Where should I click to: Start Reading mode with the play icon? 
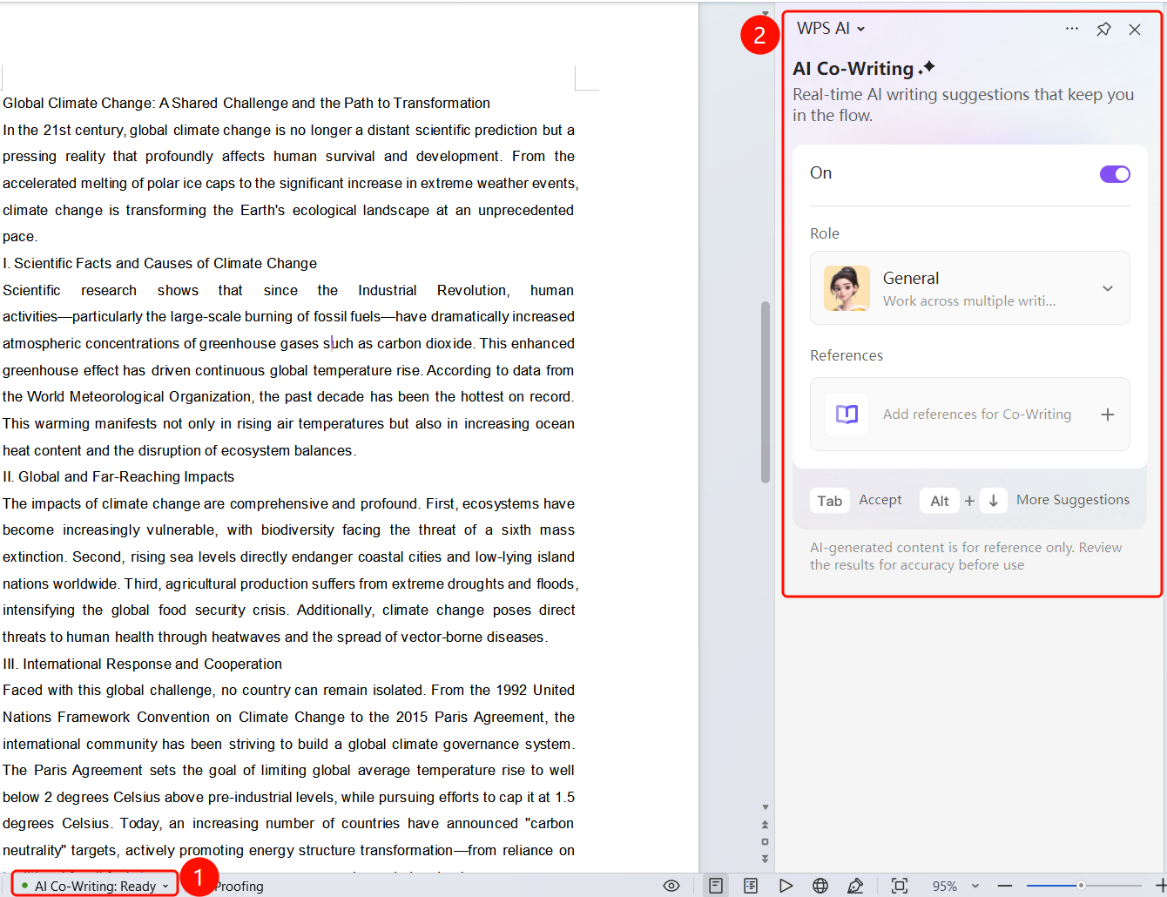point(785,886)
